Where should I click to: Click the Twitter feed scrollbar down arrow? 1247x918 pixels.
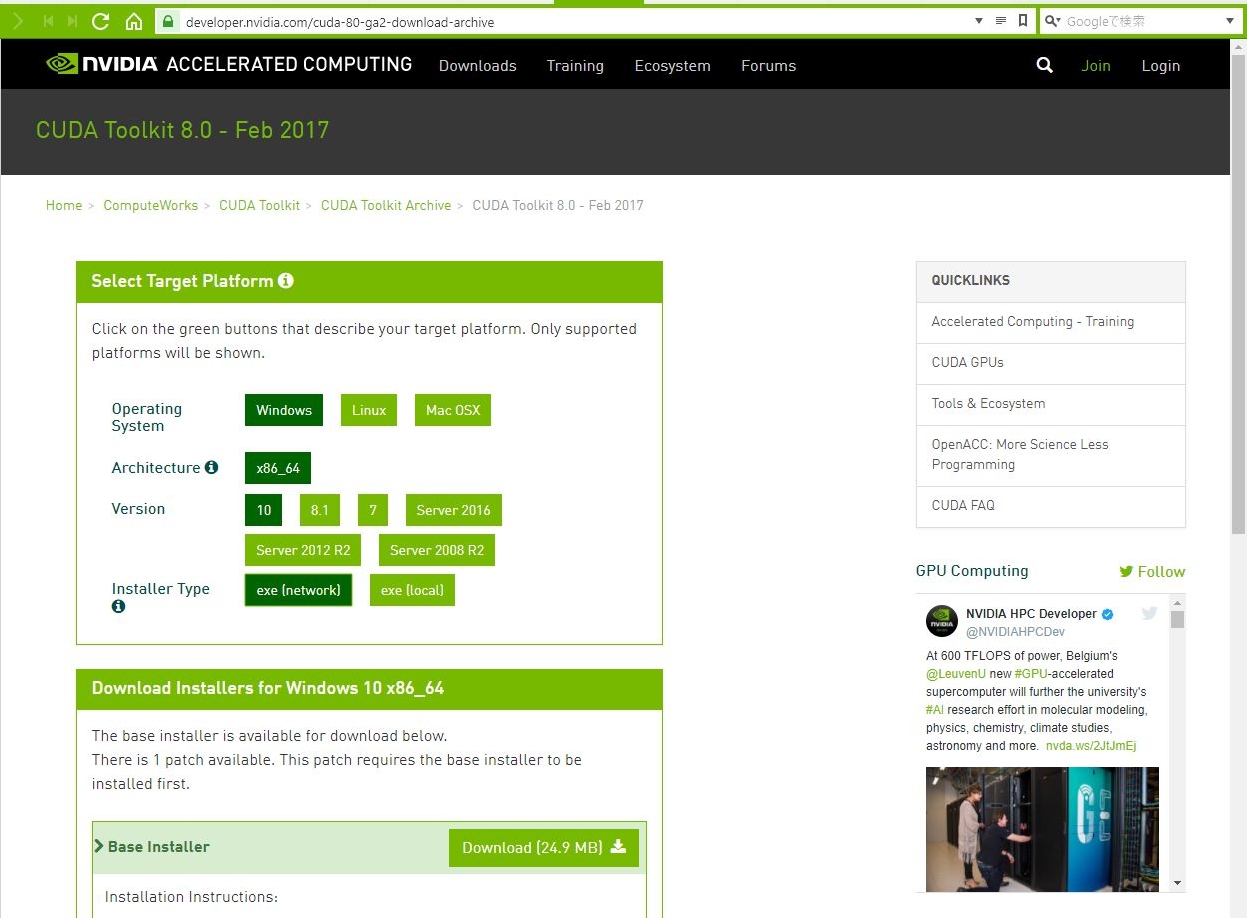tap(1177, 883)
